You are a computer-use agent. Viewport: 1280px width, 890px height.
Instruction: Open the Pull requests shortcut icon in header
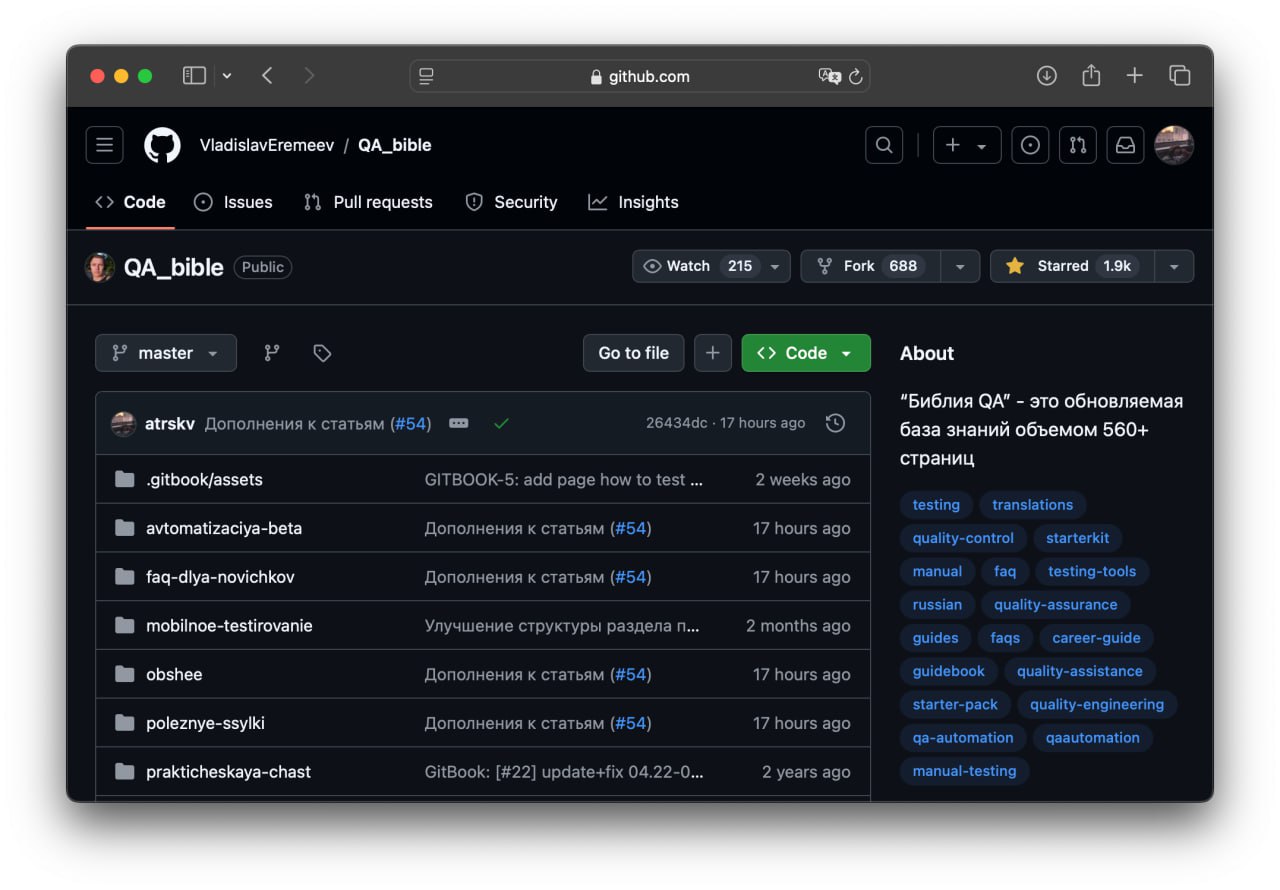(1078, 145)
